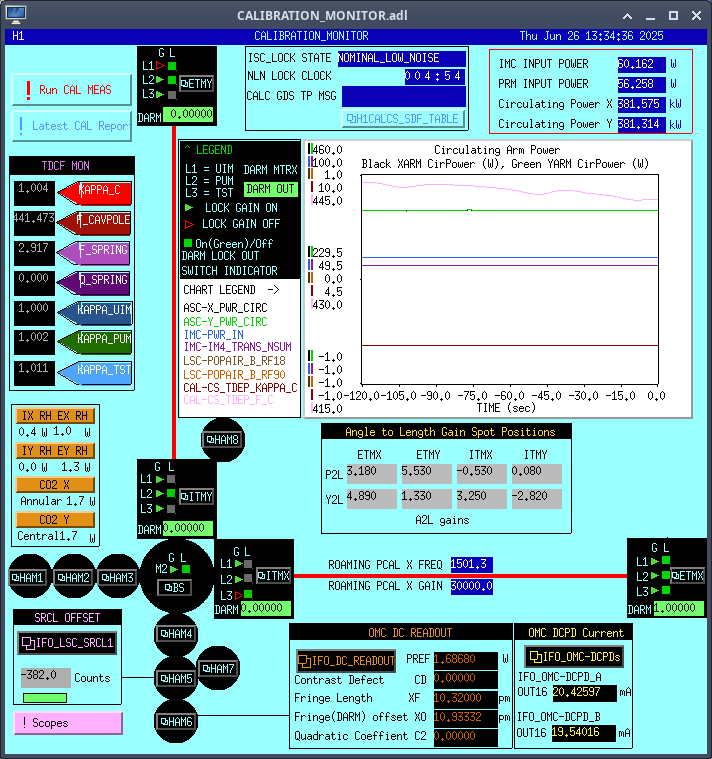Toggle ETMX L1 lock switch indicator
Image resolution: width=712 pixels, height=759 pixels.
click(666, 561)
